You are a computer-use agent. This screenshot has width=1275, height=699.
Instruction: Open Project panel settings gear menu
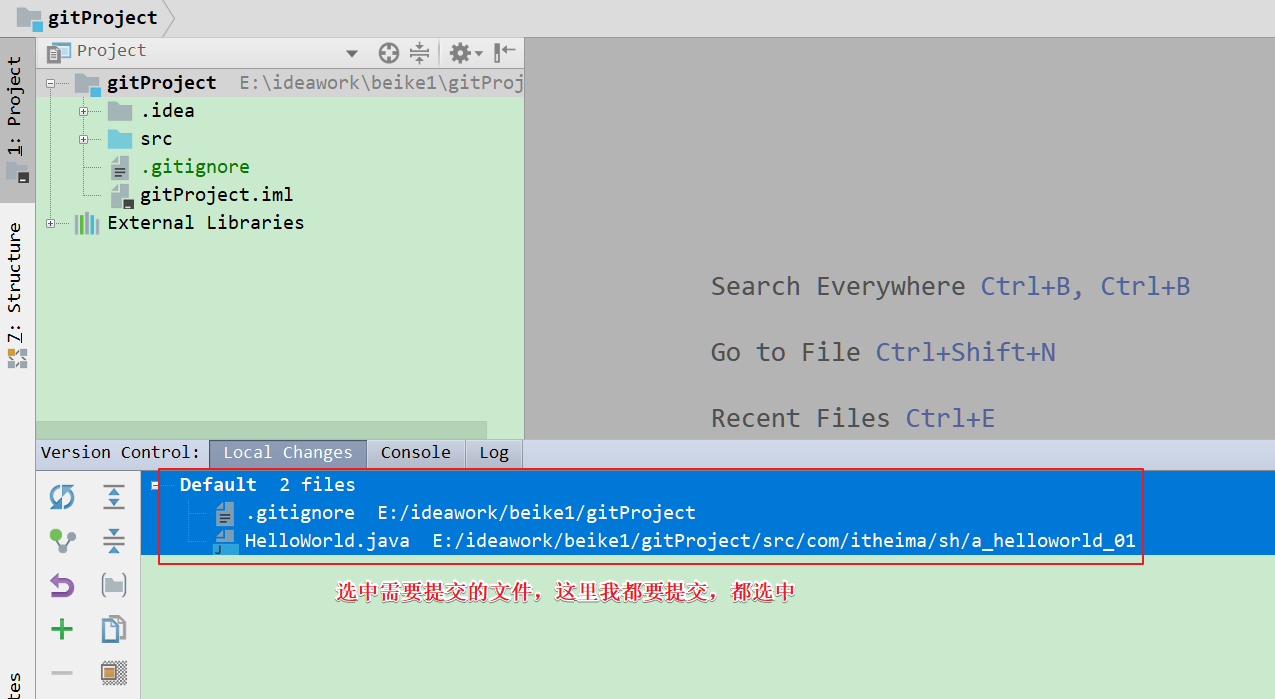point(464,53)
